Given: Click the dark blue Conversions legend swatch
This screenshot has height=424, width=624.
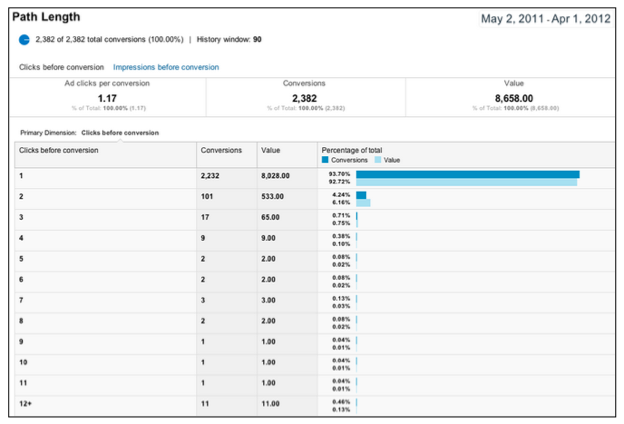Looking at the screenshot, I should pos(325,159).
